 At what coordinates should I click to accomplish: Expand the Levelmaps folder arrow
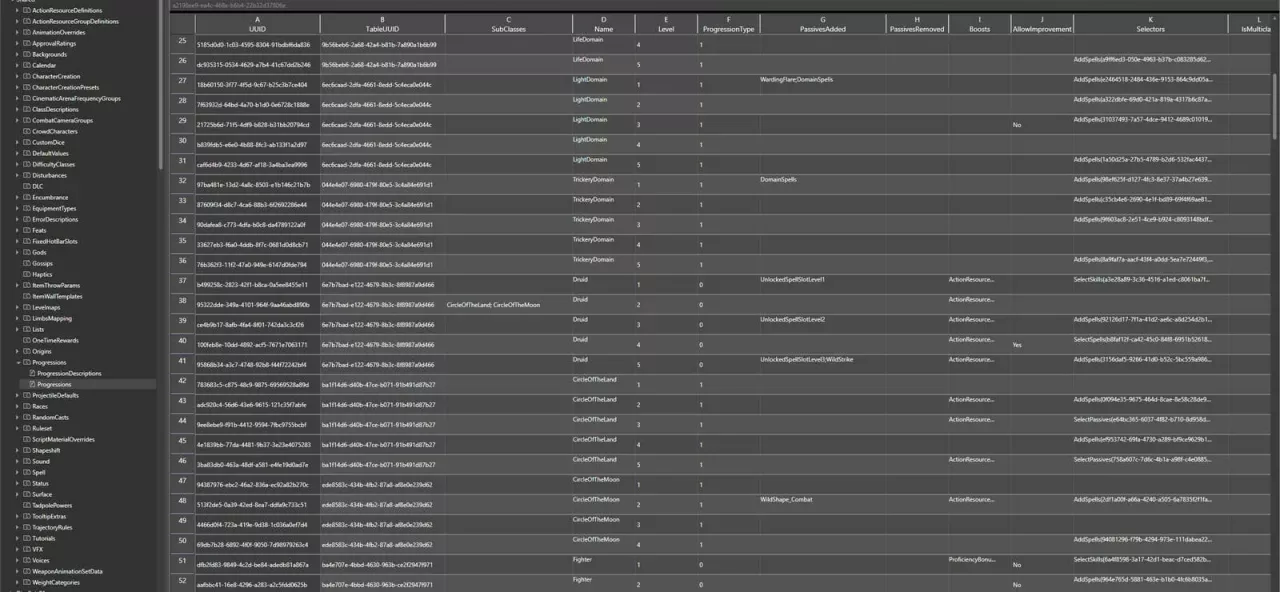pos(17,307)
